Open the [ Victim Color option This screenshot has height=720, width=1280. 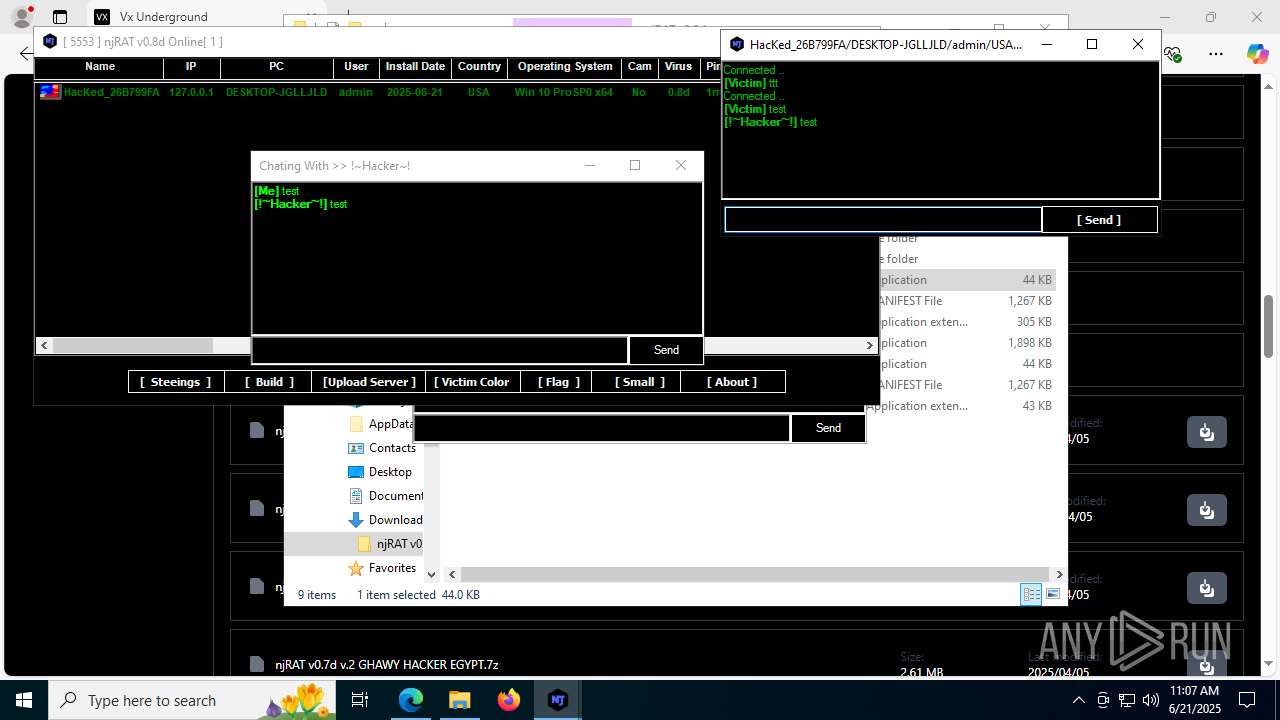pos(472,382)
